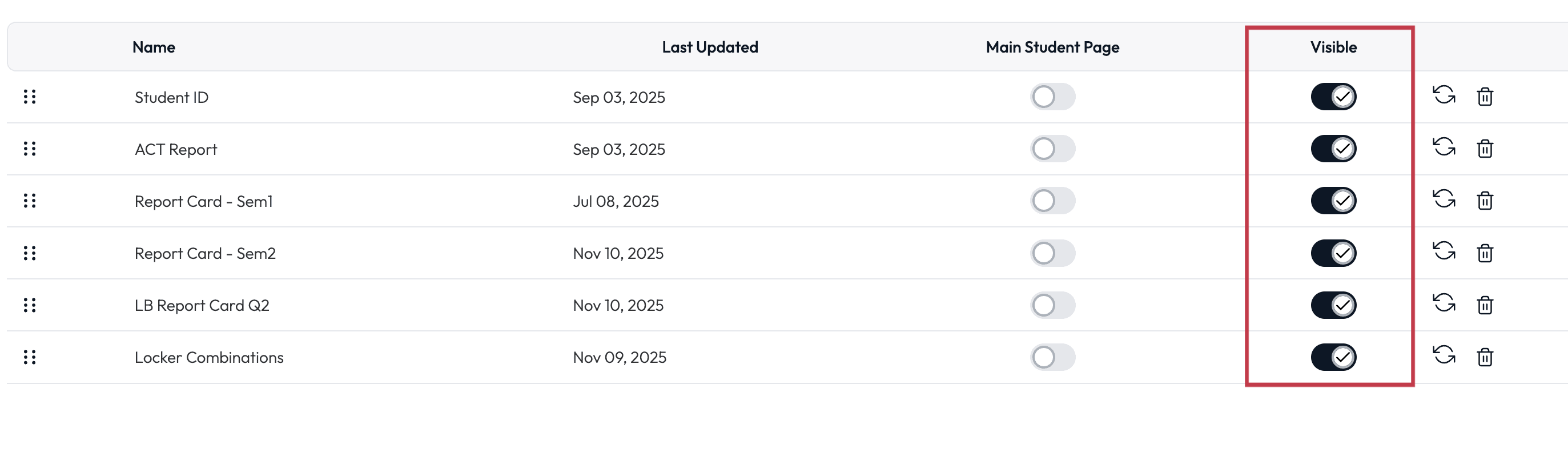This screenshot has height=456, width=1568.
Task: Delete the ACT Report row
Action: (x=1485, y=149)
